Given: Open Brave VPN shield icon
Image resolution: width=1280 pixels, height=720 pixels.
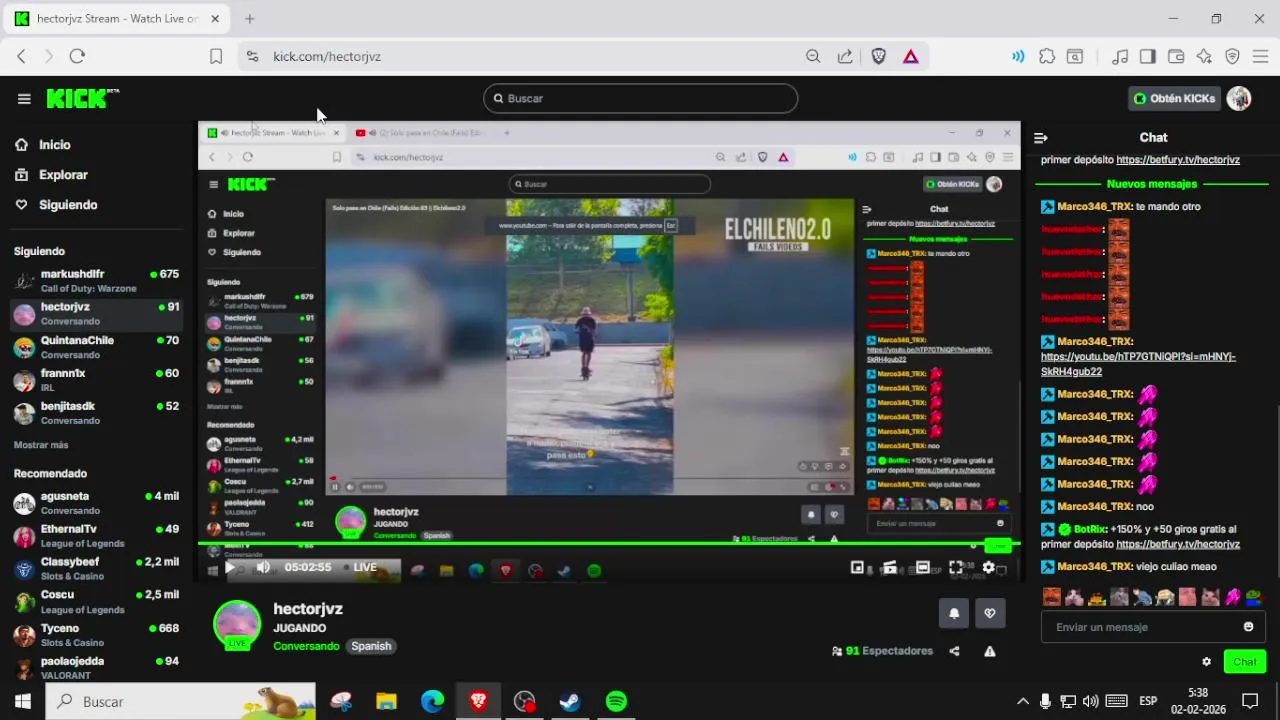Looking at the screenshot, I should [1232, 56].
